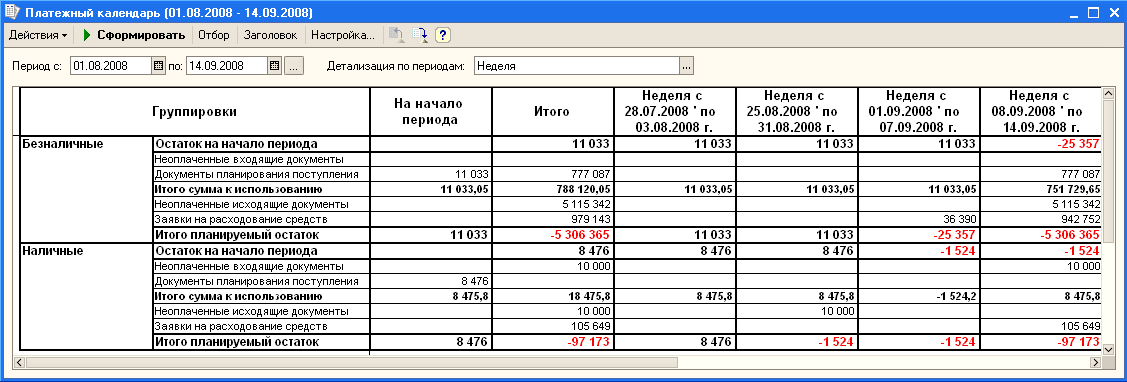Open help with the question mark icon
This screenshot has width=1127, height=382.
point(443,35)
